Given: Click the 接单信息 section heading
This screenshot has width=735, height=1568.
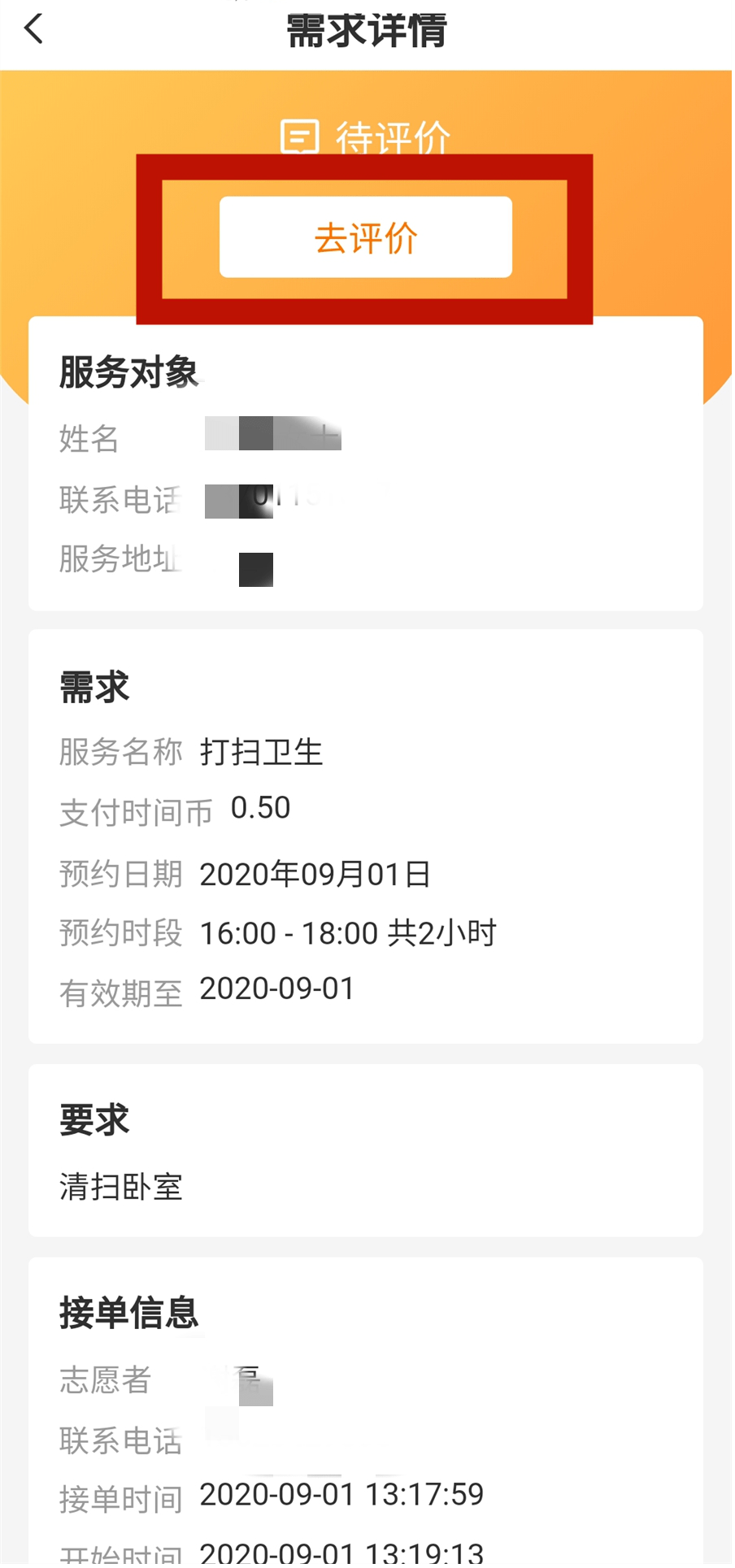Looking at the screenshot, I should coord(128,1313).
